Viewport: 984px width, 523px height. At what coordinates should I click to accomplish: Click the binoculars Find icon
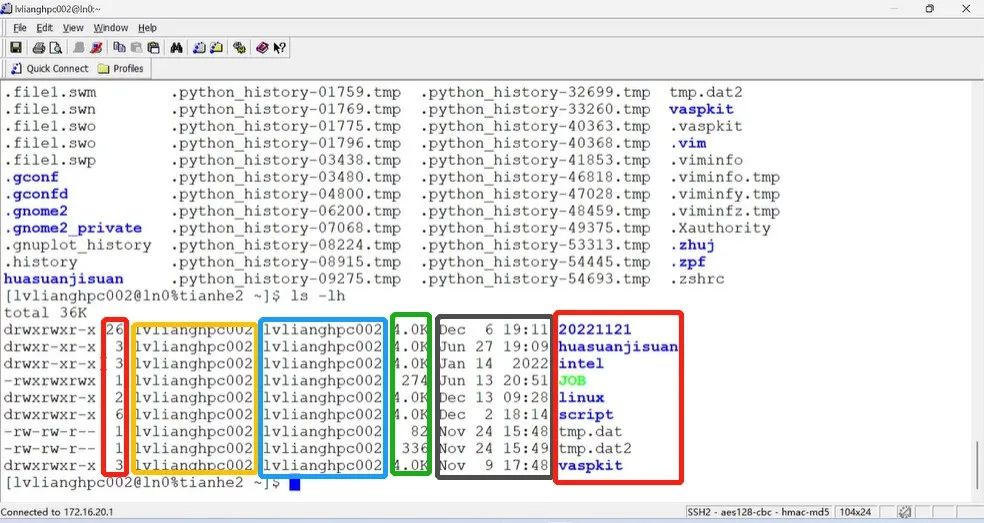(176, 48)
